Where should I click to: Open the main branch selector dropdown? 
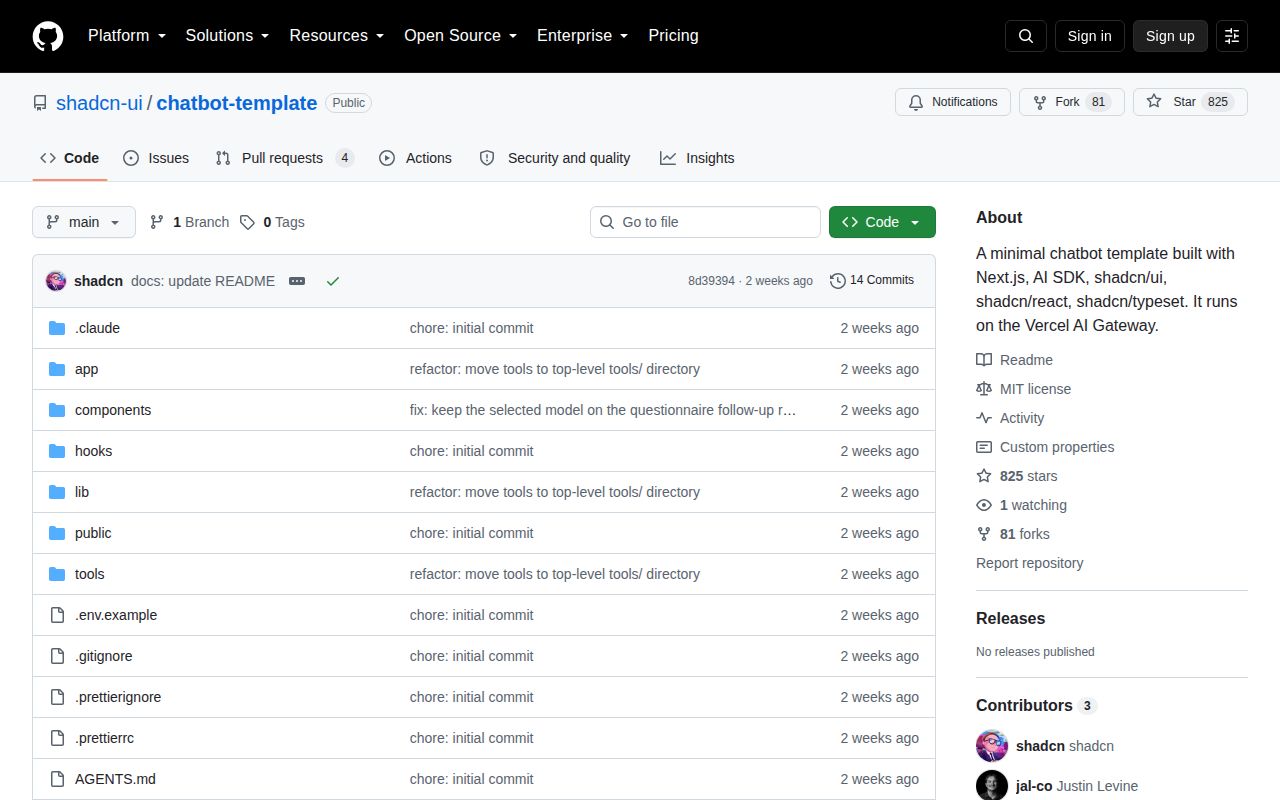coord(84,222)
